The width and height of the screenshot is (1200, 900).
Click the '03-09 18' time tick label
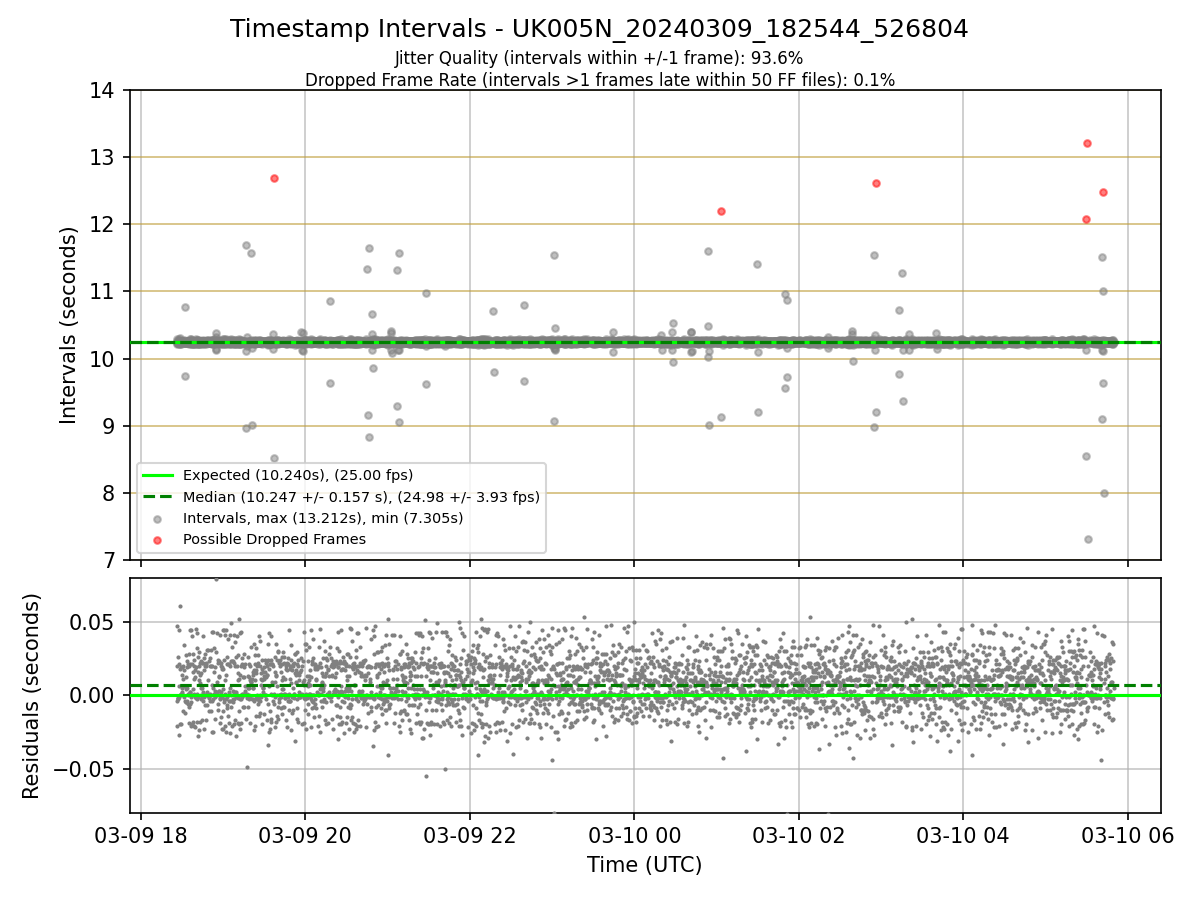click(141, 834)
